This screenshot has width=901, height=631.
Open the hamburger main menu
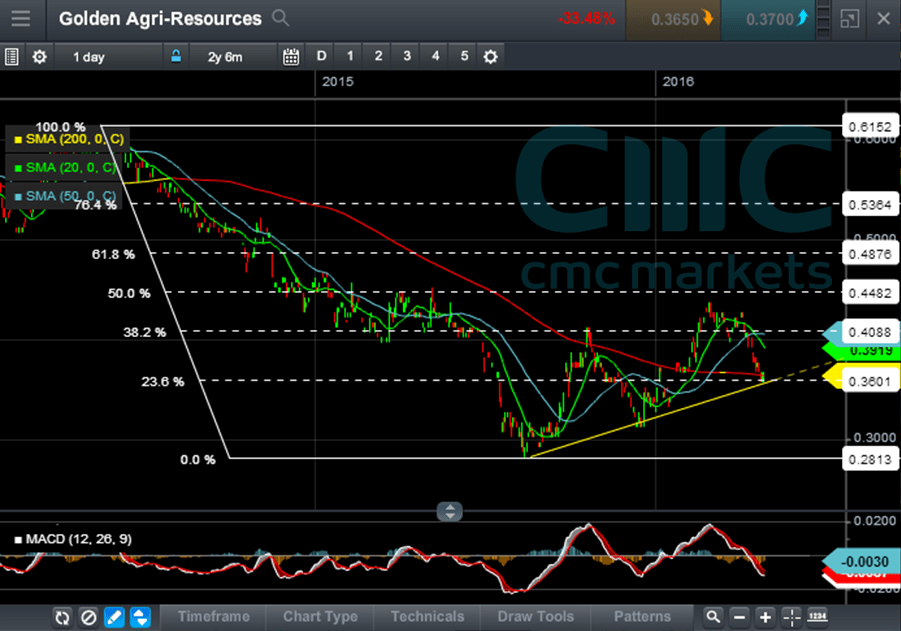point(21,19)
